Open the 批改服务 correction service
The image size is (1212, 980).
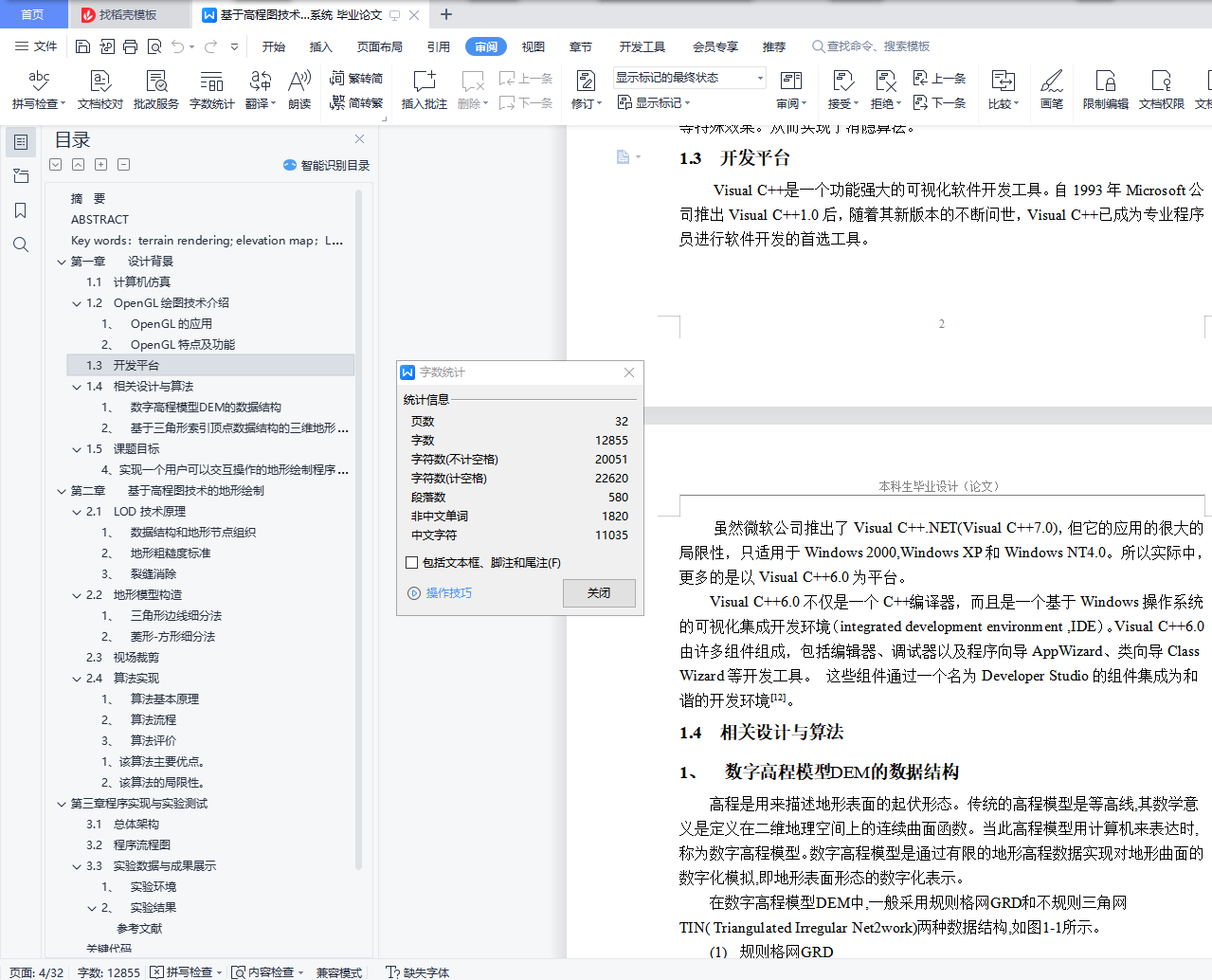[156, 90]
